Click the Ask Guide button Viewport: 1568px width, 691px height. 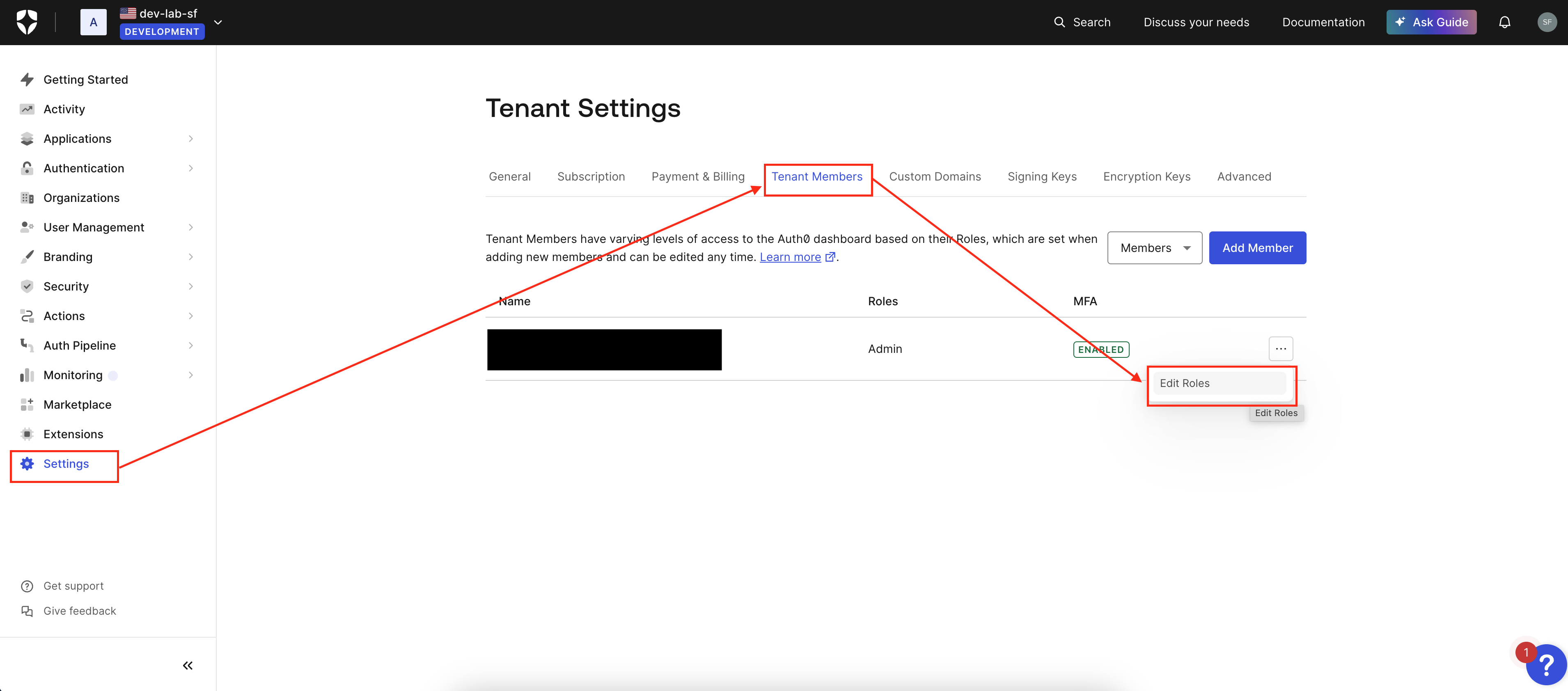click(1431, 22)
